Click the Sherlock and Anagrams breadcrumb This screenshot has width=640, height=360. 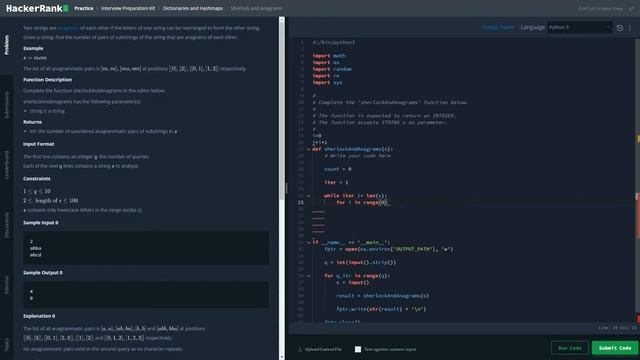[256, 8]
